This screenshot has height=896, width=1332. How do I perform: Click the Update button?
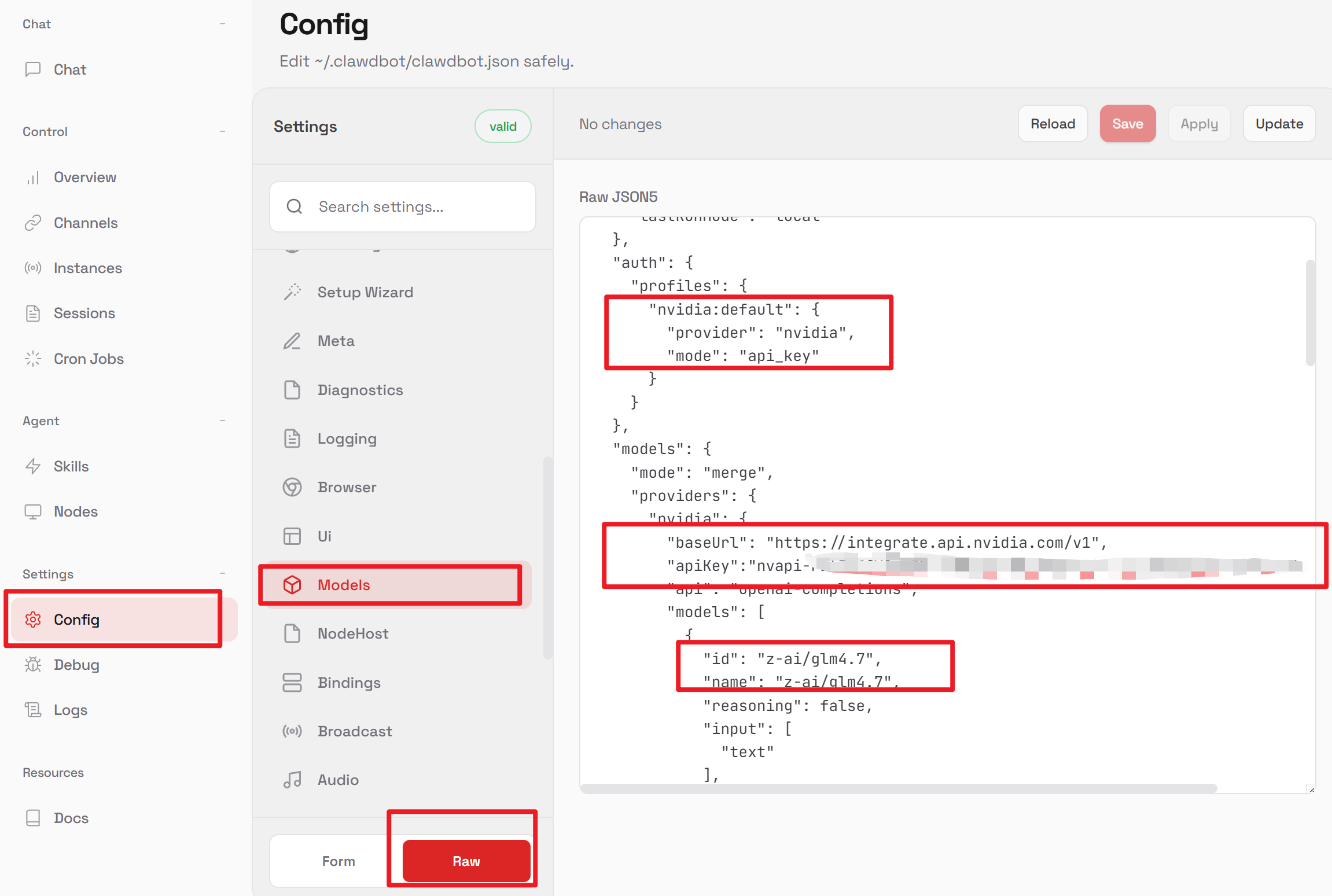click(1279, 124)
